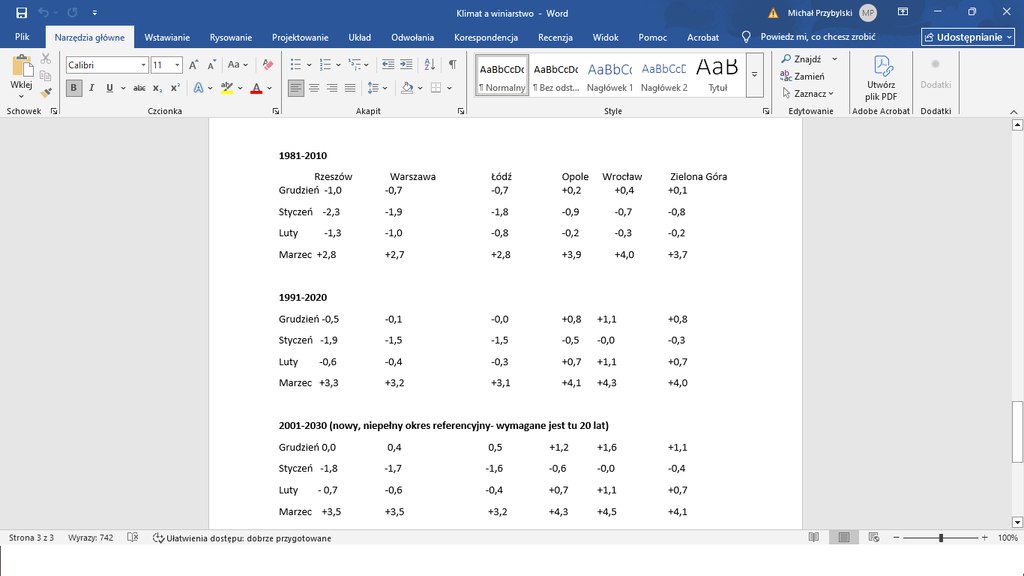Toggle underline formatting

(109, 88)
